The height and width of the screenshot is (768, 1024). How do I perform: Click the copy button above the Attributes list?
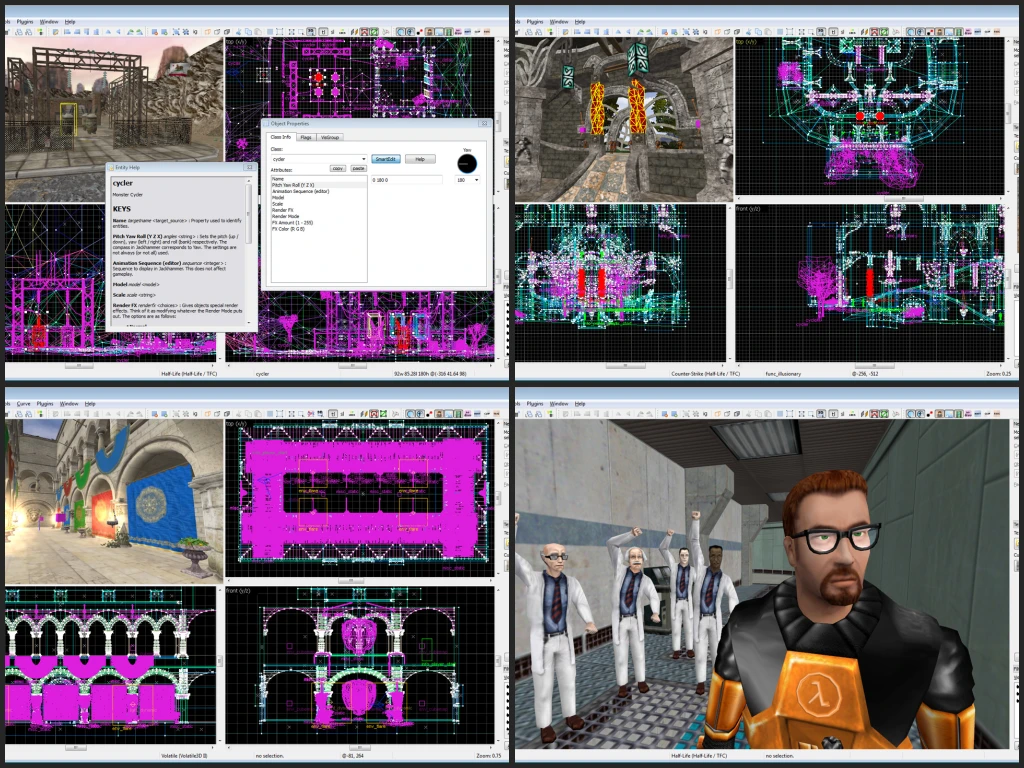click(x=338, y=169)
